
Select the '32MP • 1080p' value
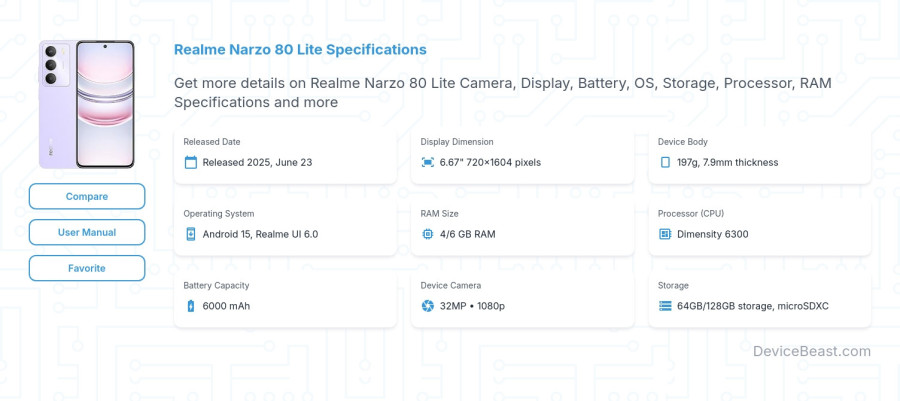(472, 306)
